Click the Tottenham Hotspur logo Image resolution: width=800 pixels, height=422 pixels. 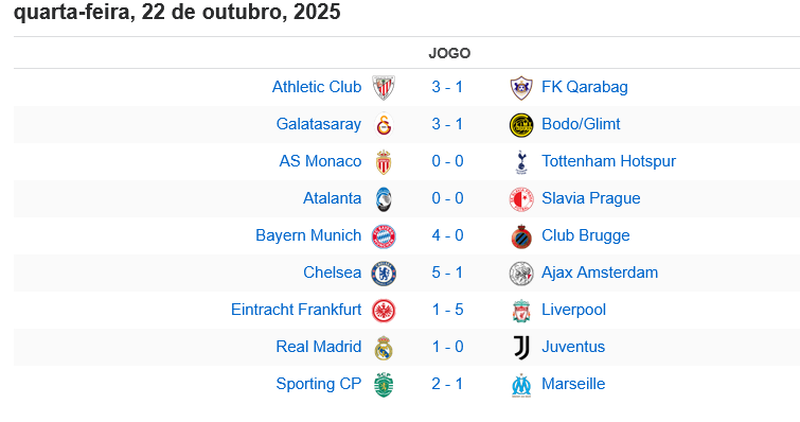(x=520, y=162)
